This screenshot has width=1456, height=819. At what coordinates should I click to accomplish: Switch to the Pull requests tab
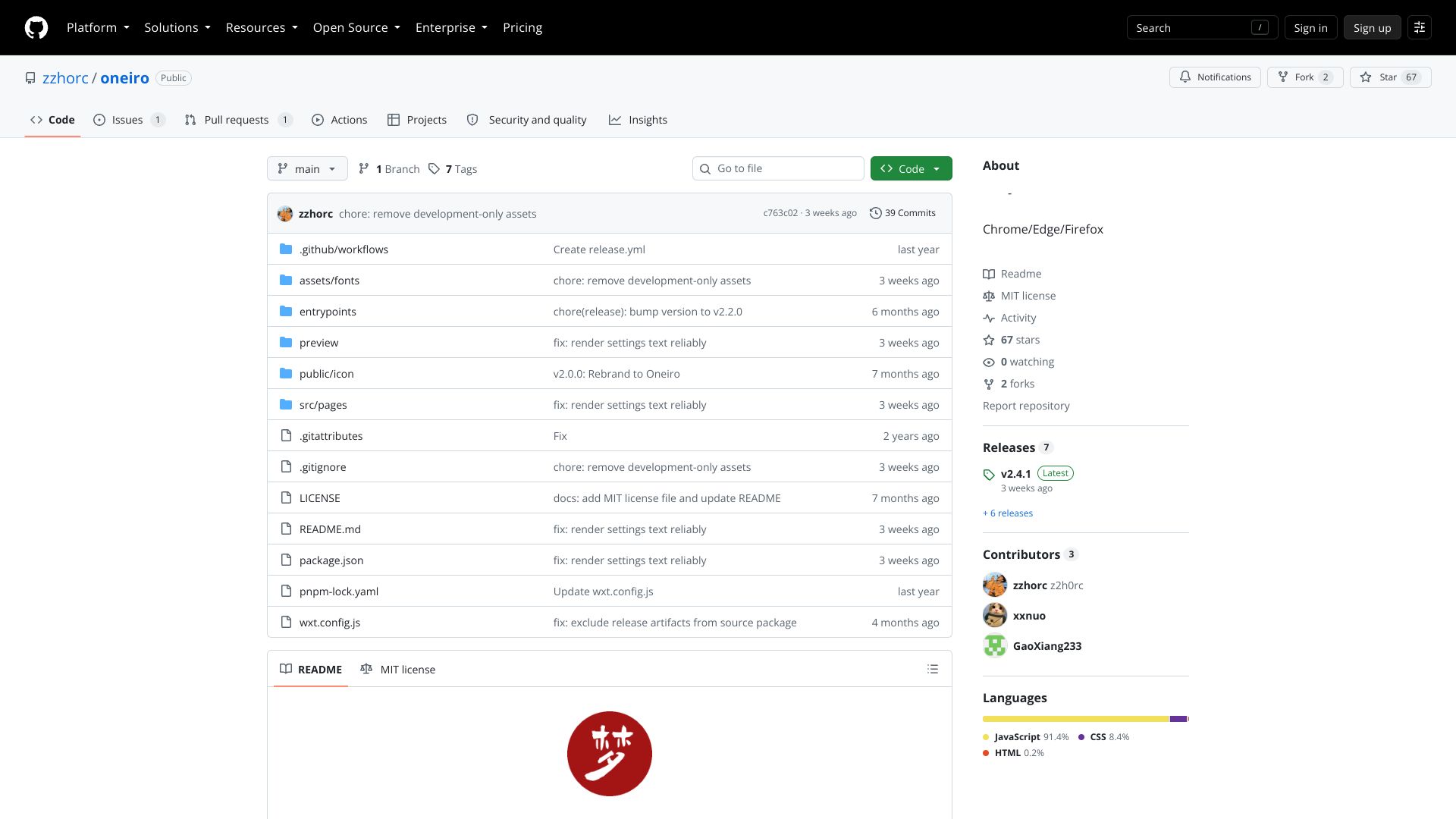point(238,120)
